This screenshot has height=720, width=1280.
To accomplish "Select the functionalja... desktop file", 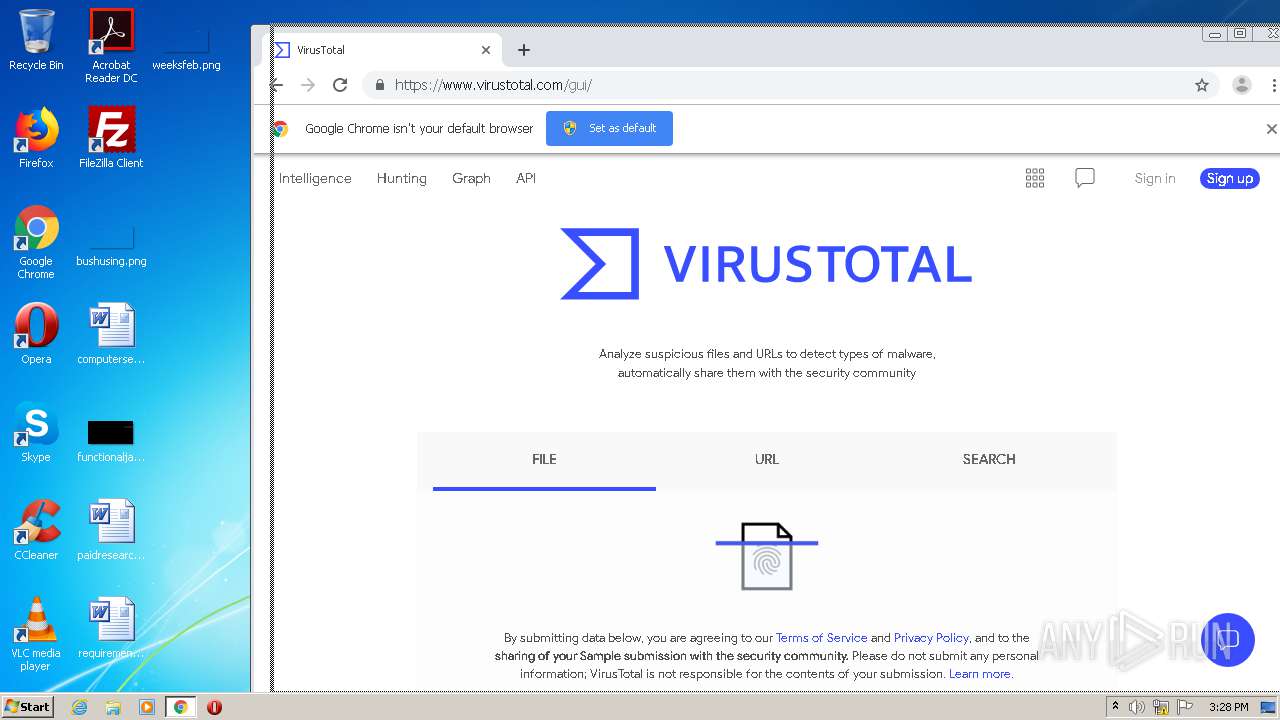I will click(111, 440).
